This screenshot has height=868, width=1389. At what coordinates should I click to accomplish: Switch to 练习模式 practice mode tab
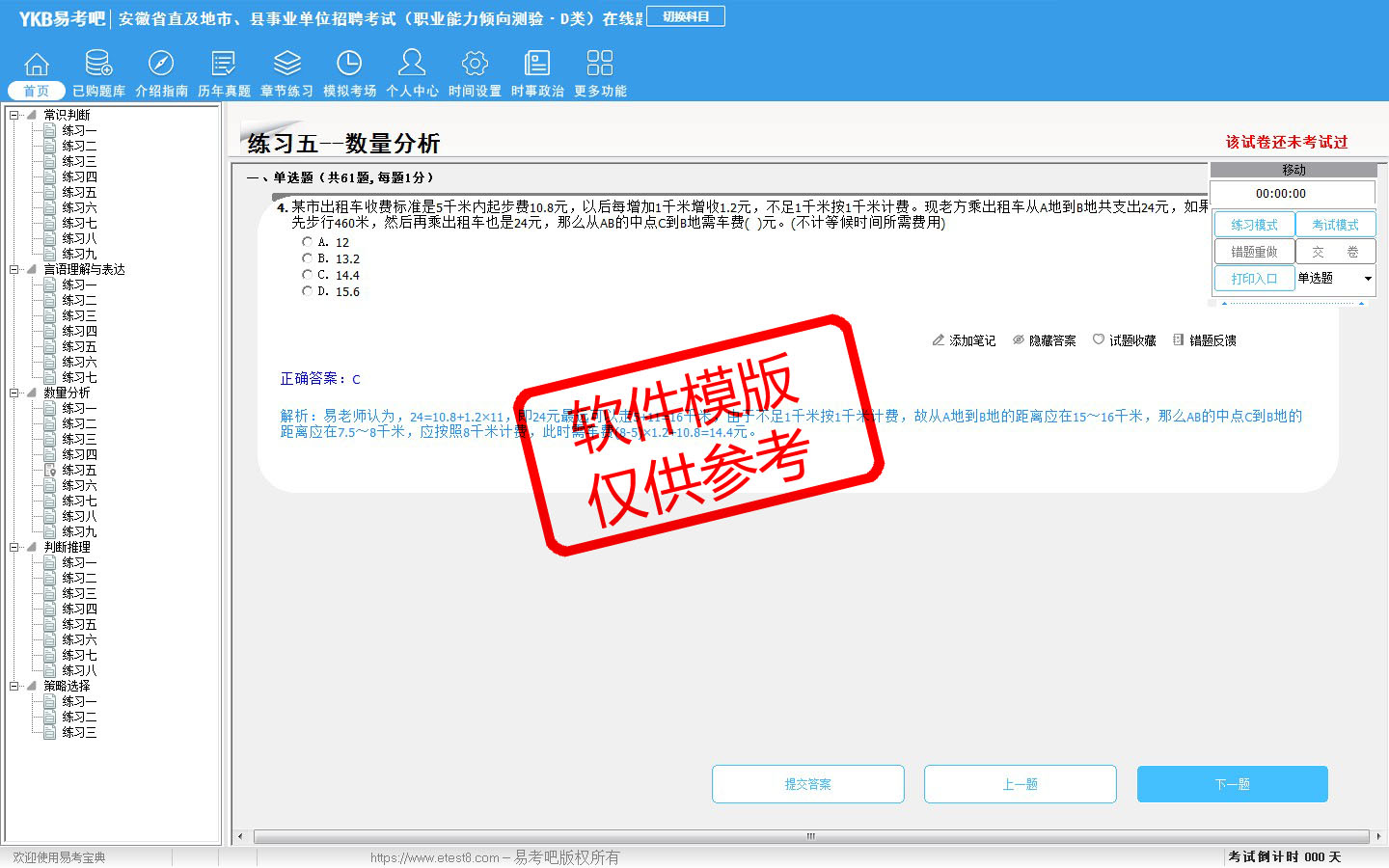pos(1254,225)
